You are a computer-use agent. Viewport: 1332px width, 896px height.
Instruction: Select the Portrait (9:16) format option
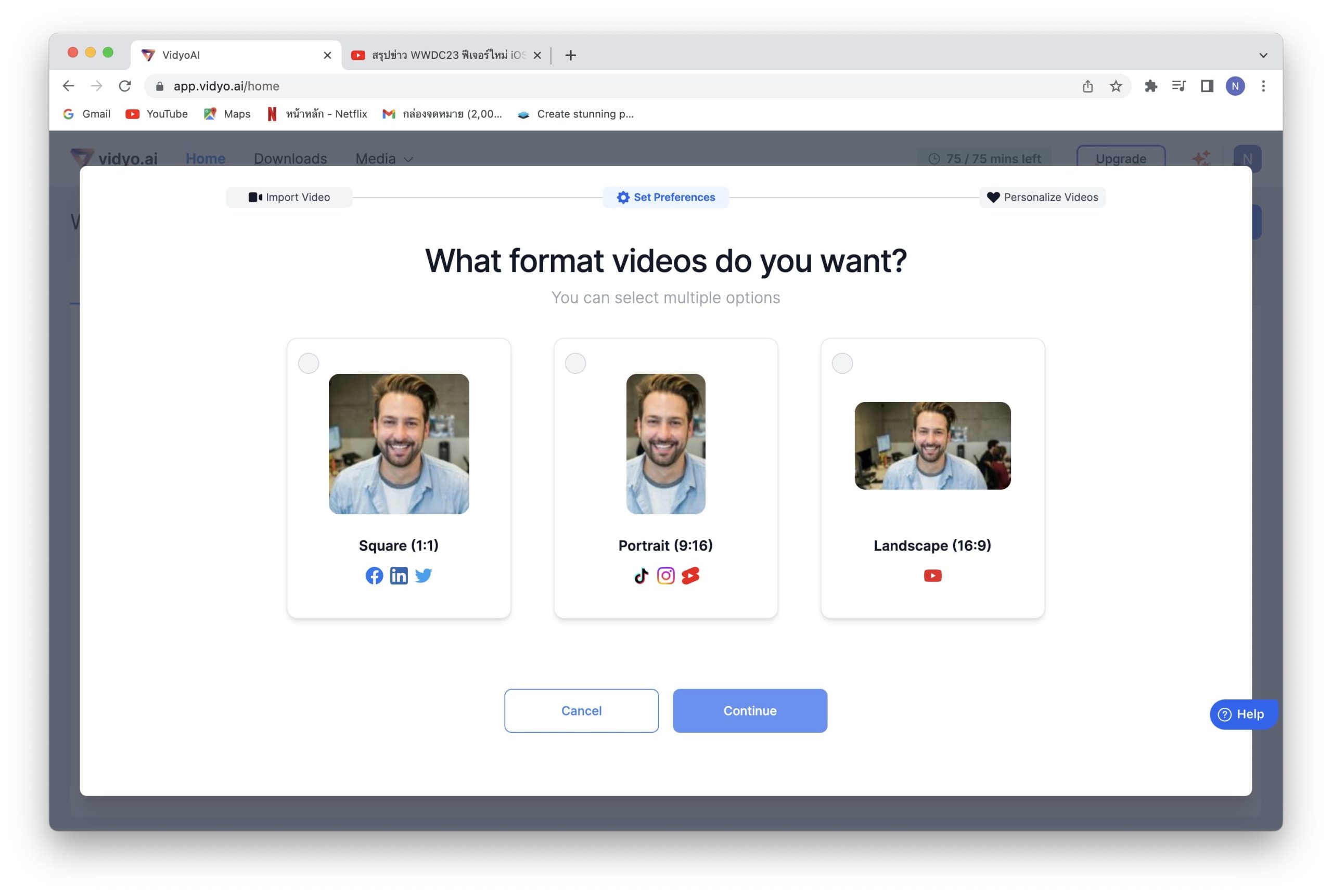575,363
